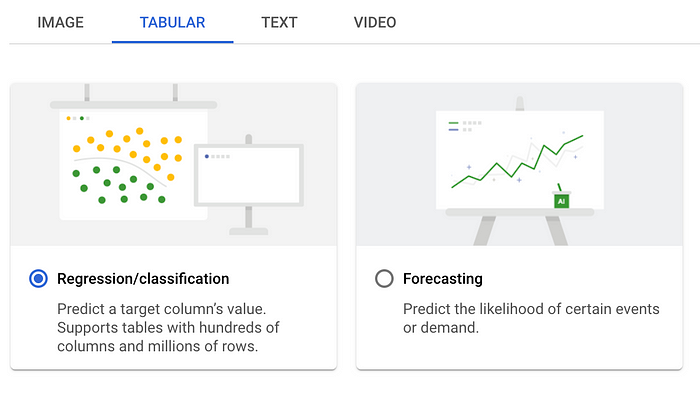Open the TEXT tab
The image size is (700, 394).
click(279, 22)
